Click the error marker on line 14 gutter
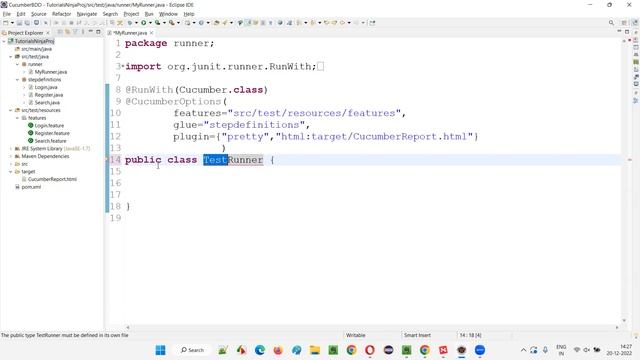 (108, 160)
